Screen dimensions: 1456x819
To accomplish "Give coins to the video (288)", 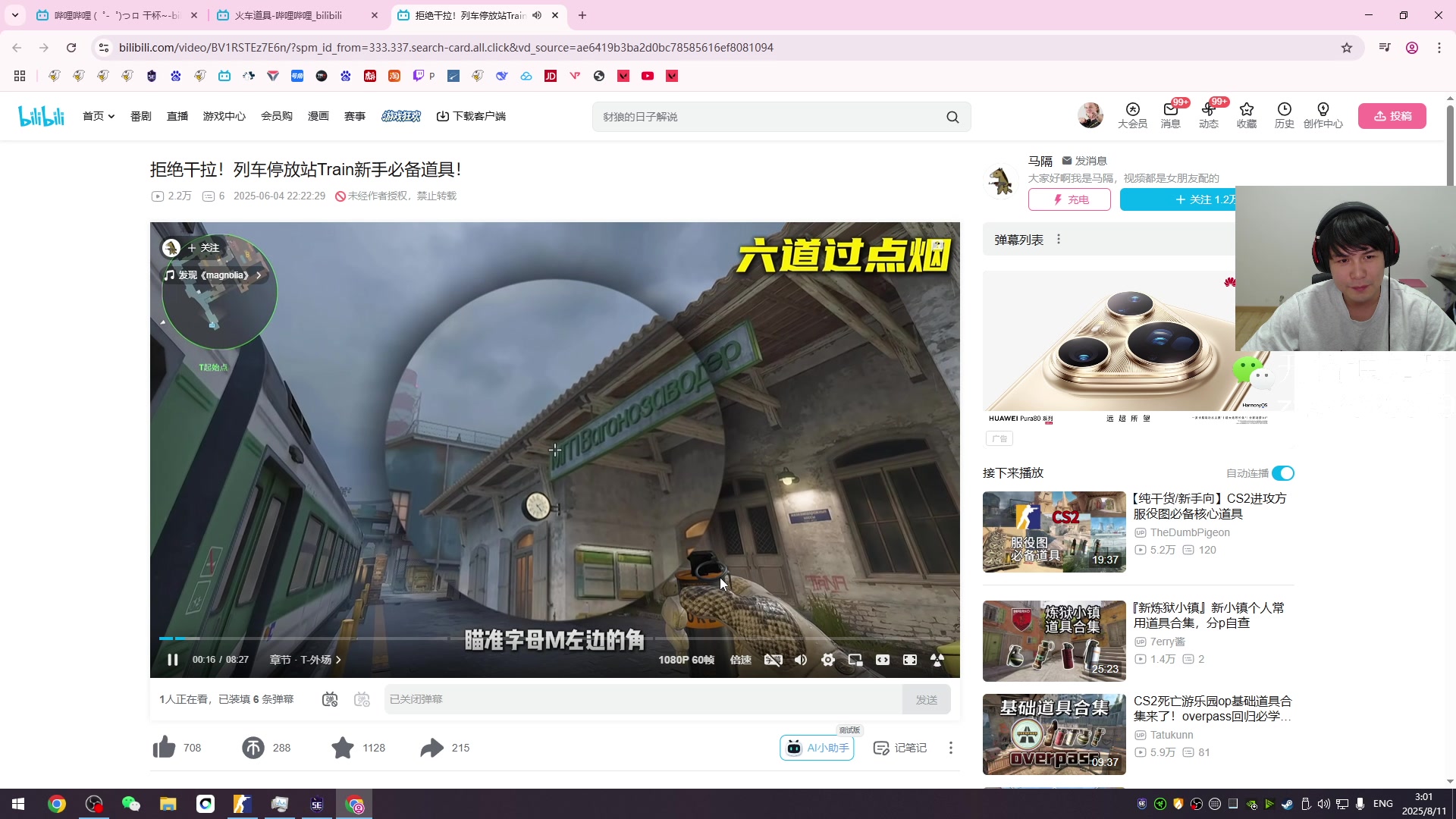I will click(x=266, y=748).
